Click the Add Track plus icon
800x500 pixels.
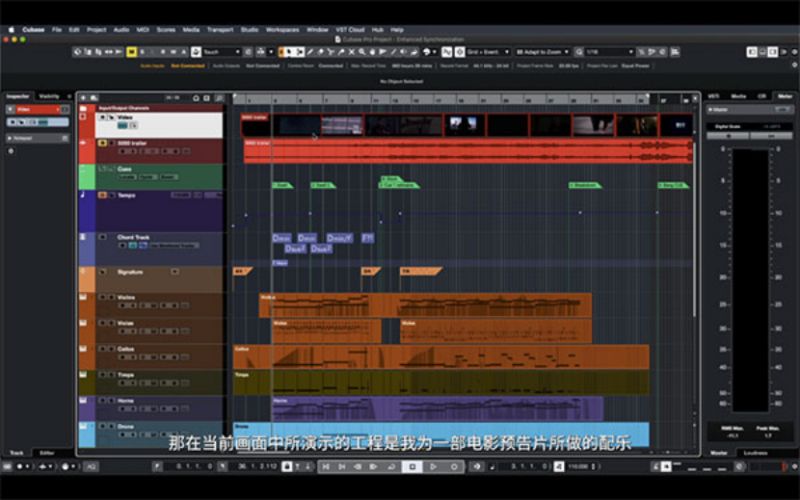pyautogui.click(x=82, y=97)
